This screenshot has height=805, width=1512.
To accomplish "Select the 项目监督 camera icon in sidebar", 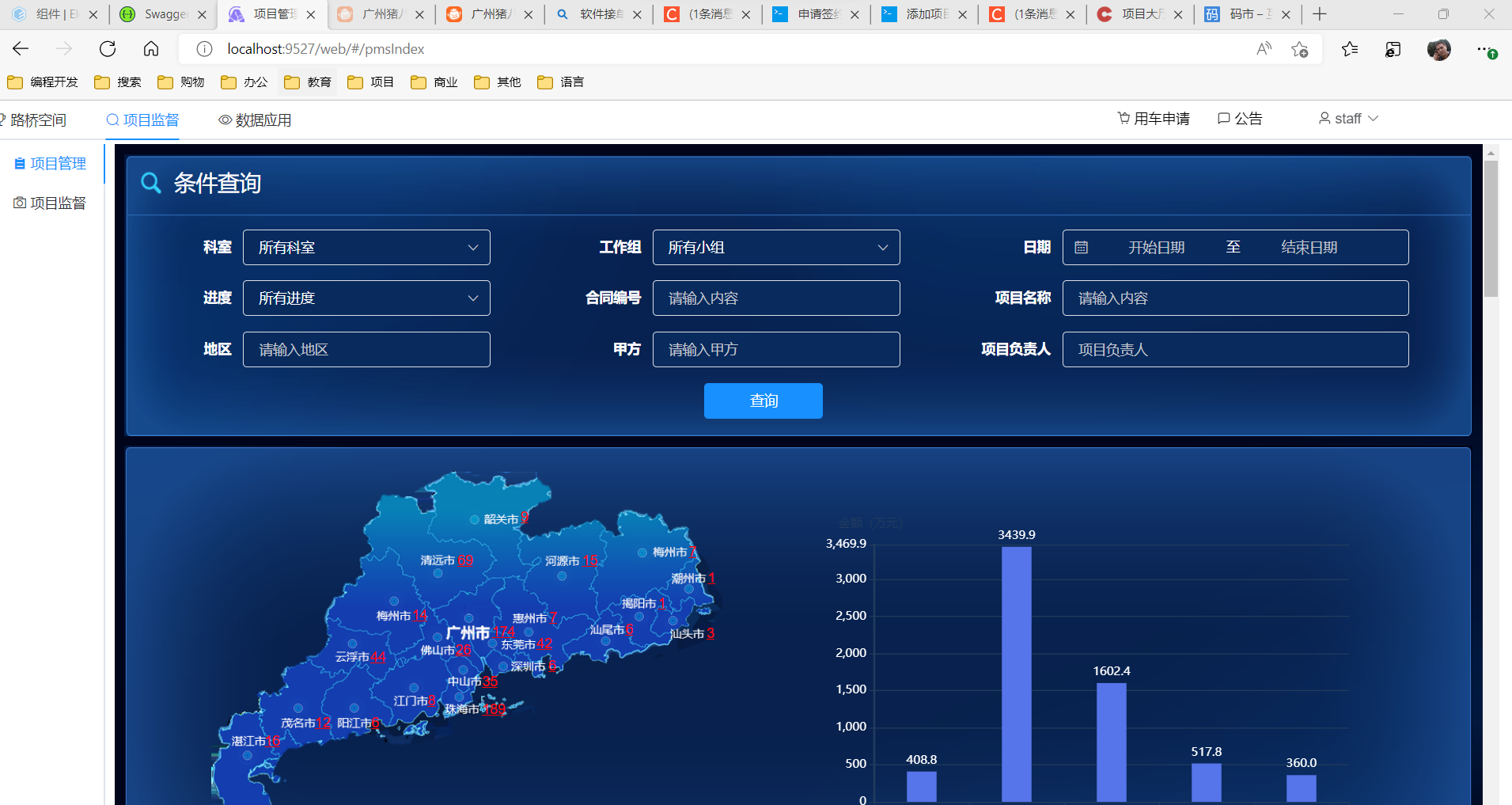I will click(20, 203).
